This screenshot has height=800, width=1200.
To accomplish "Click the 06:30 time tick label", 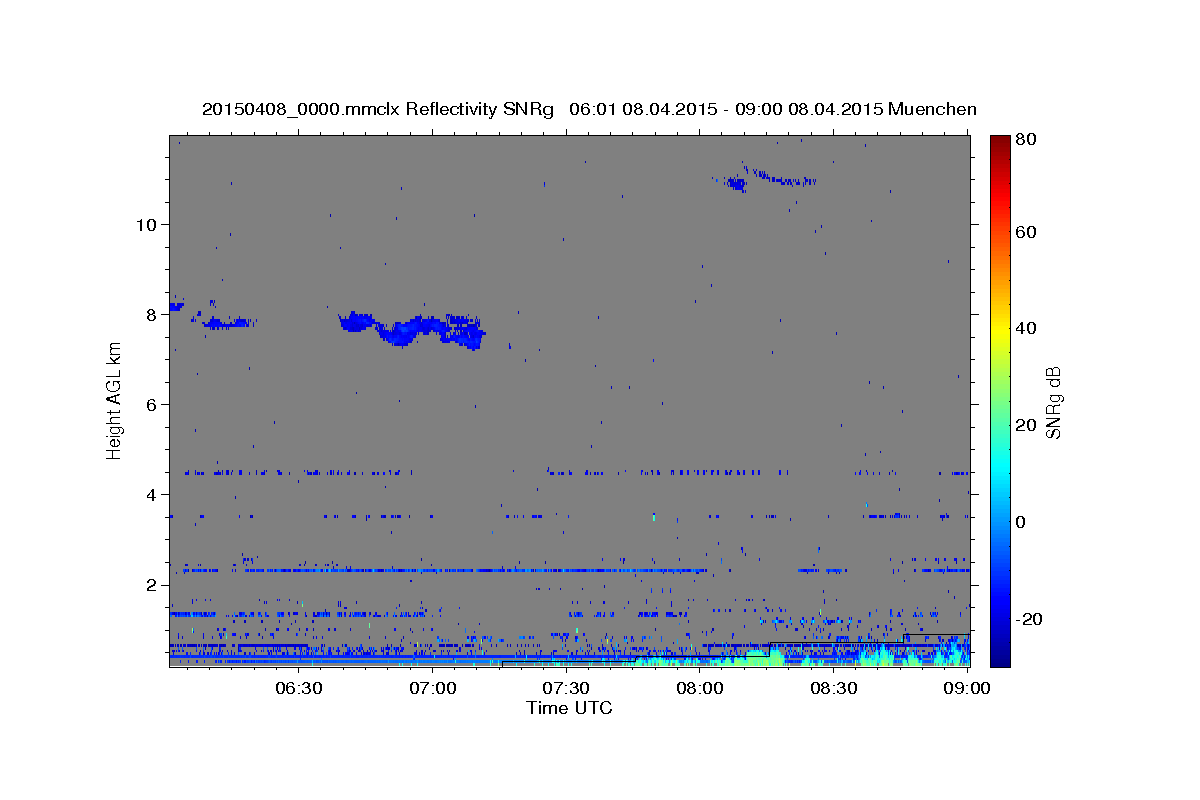I will pos(298,688).
